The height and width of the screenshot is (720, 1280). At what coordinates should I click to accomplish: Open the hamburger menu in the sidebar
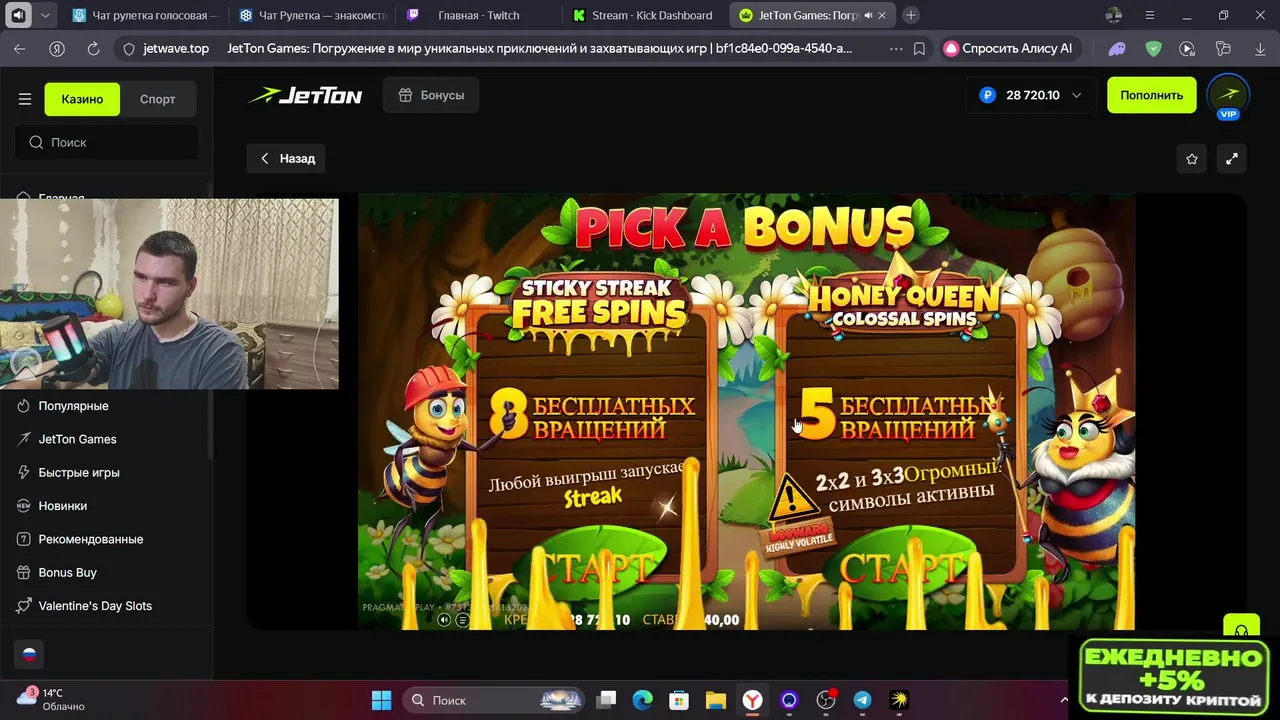(x=25, y=99)
